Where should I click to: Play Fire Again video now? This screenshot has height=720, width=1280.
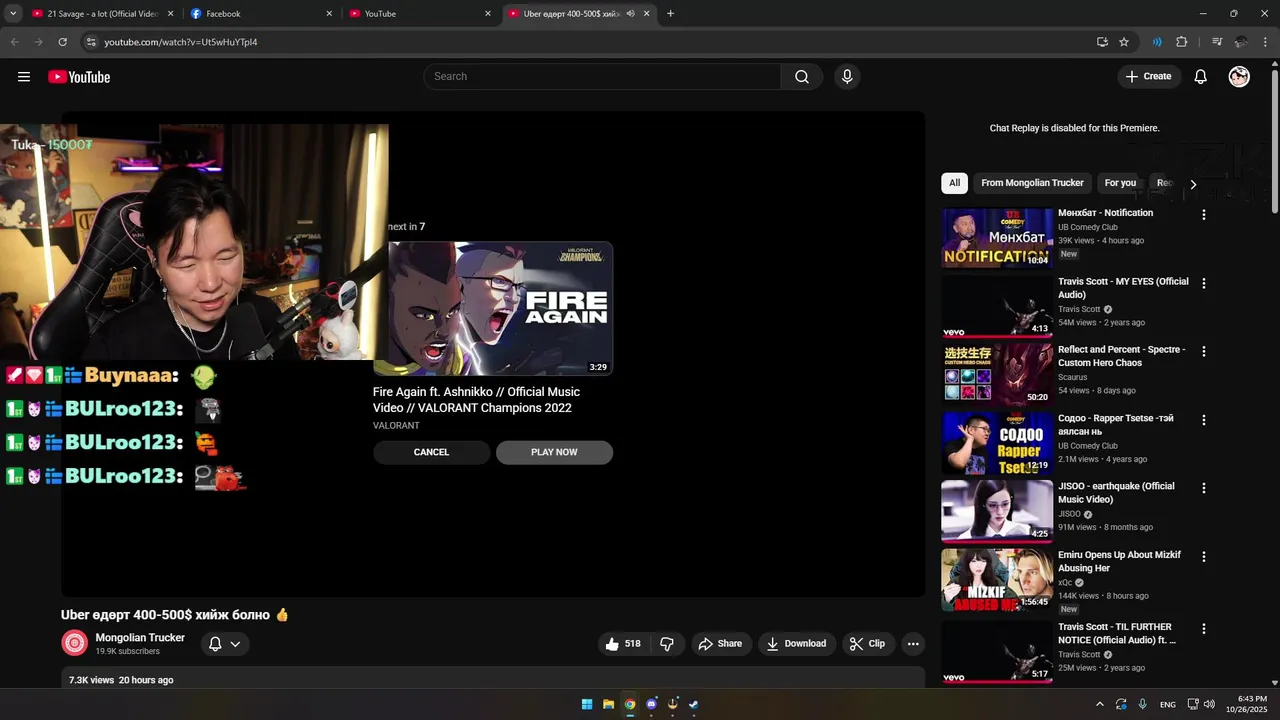tap(554, 452)
